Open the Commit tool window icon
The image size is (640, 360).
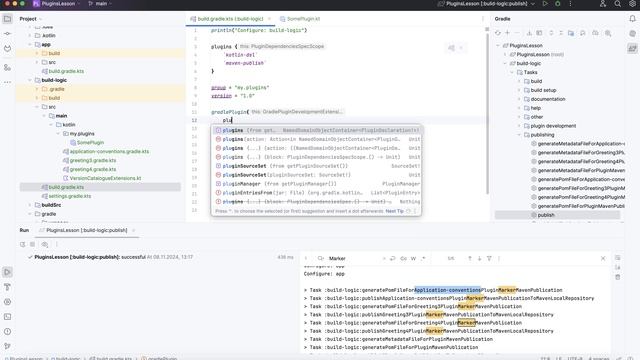(7, 33)
